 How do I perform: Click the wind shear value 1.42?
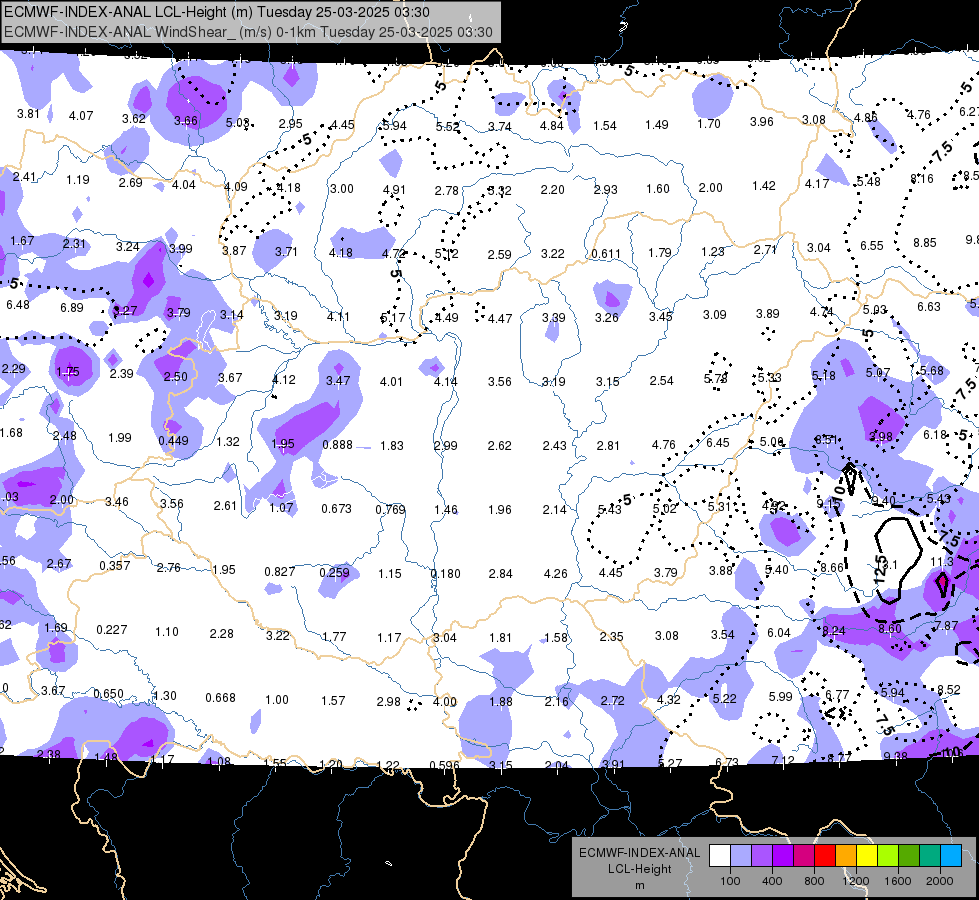pos(764,185)
